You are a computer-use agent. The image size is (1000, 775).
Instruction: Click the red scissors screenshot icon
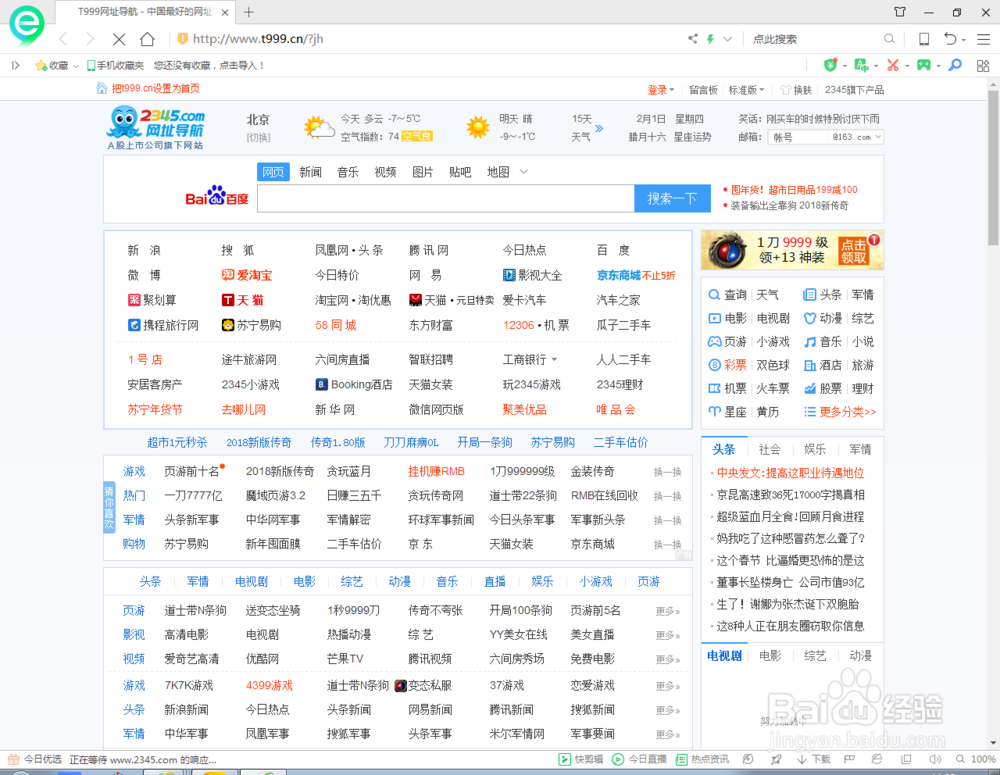click(x=893, y=65)
